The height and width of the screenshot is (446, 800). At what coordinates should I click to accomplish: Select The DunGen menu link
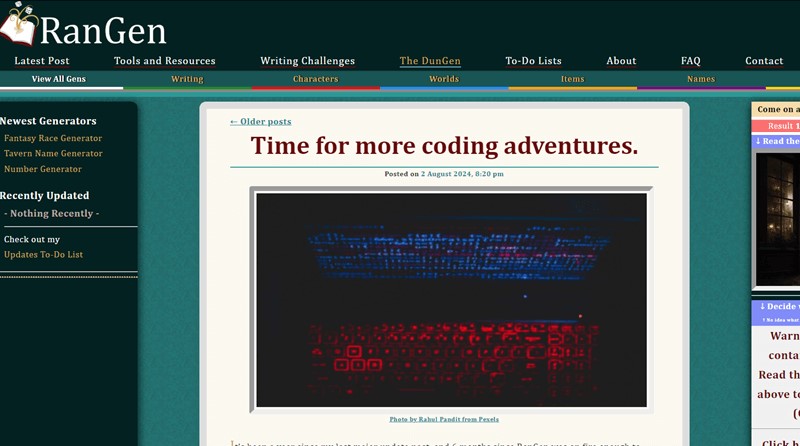pyautogui.click(x=430, y=61)
